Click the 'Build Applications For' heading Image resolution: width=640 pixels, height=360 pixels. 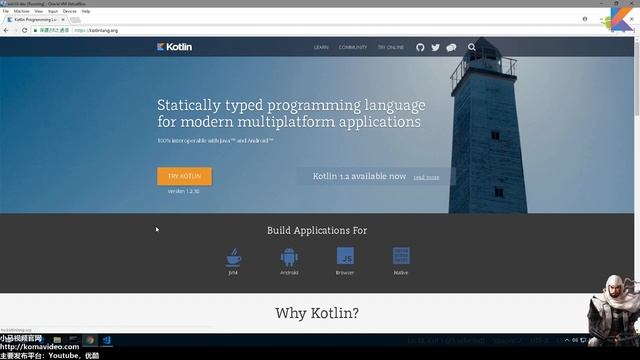click(x=317, y=231)
